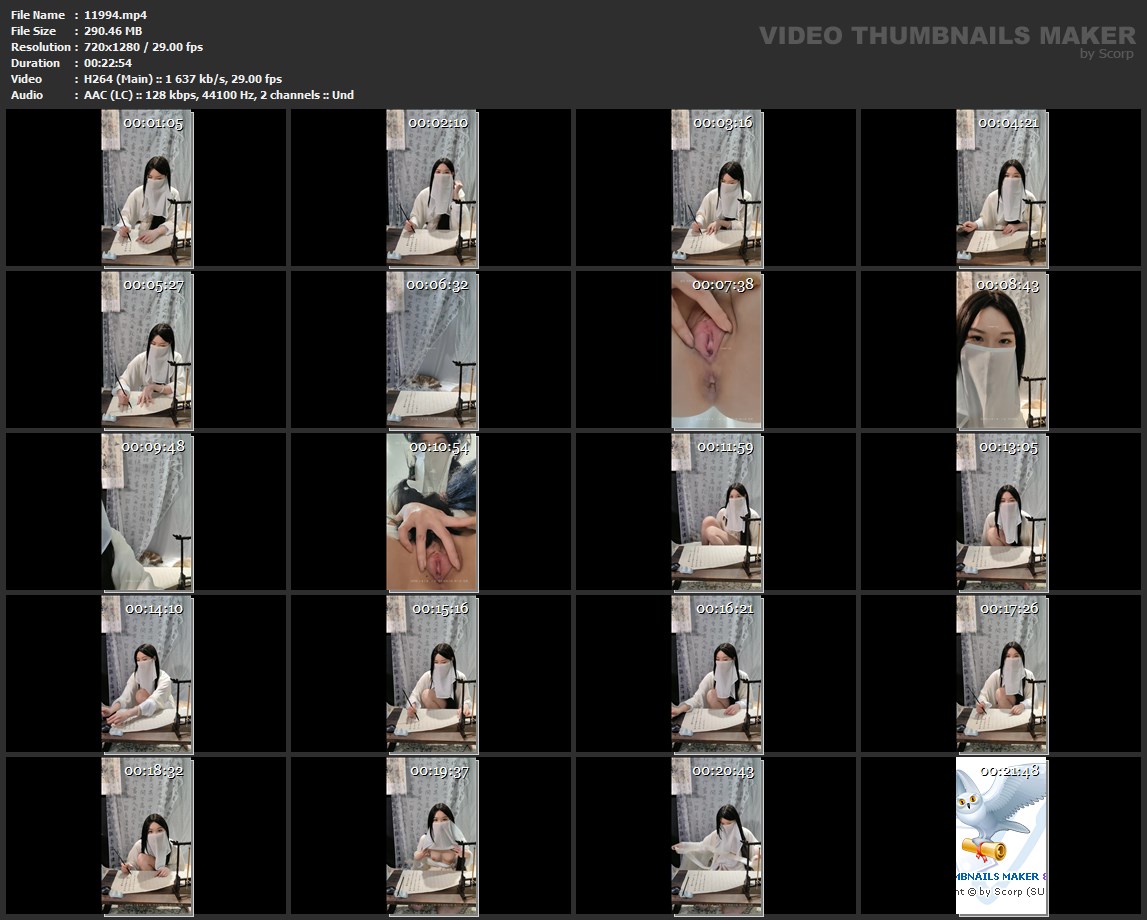
Task: Open the frame stamped 00:08:43
Action: coord(1002,350)
